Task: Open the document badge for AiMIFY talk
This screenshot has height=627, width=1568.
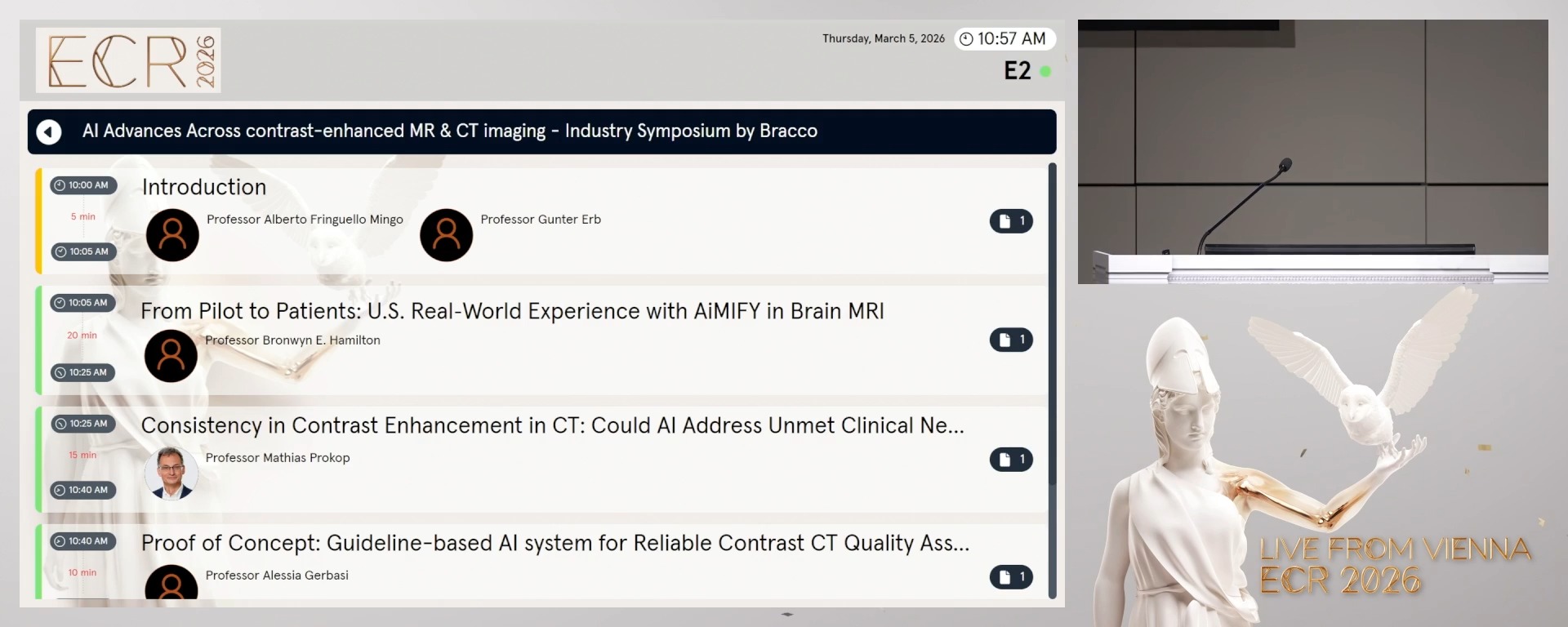Action: (x=1011, y=340)
